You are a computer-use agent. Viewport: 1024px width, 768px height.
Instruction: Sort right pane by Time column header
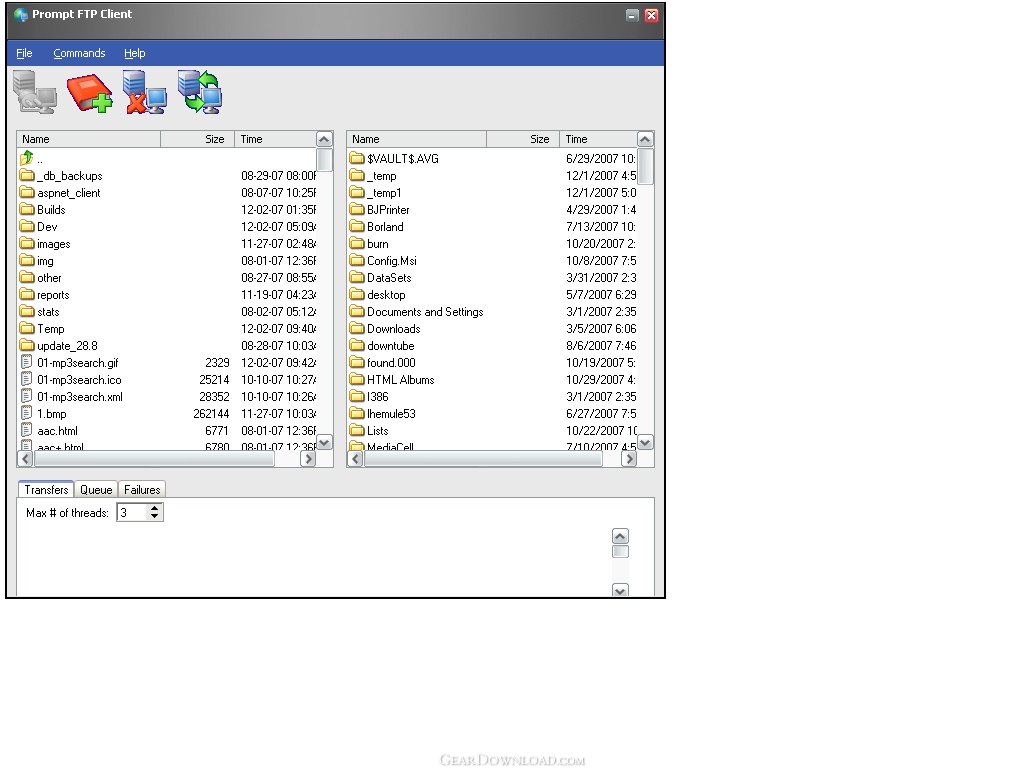[x=598, y=139]
